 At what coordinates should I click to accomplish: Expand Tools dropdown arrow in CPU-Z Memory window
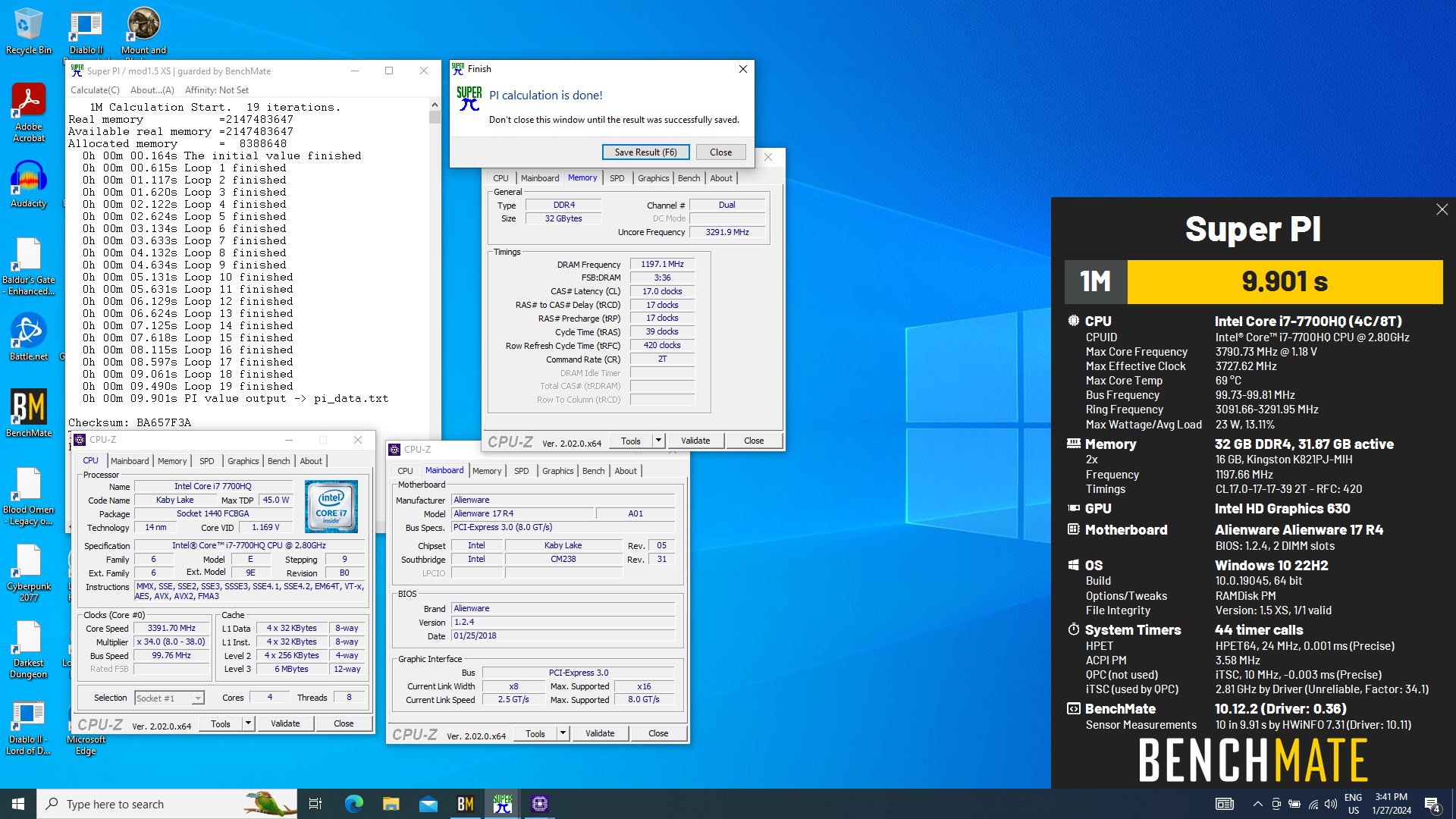658,441
